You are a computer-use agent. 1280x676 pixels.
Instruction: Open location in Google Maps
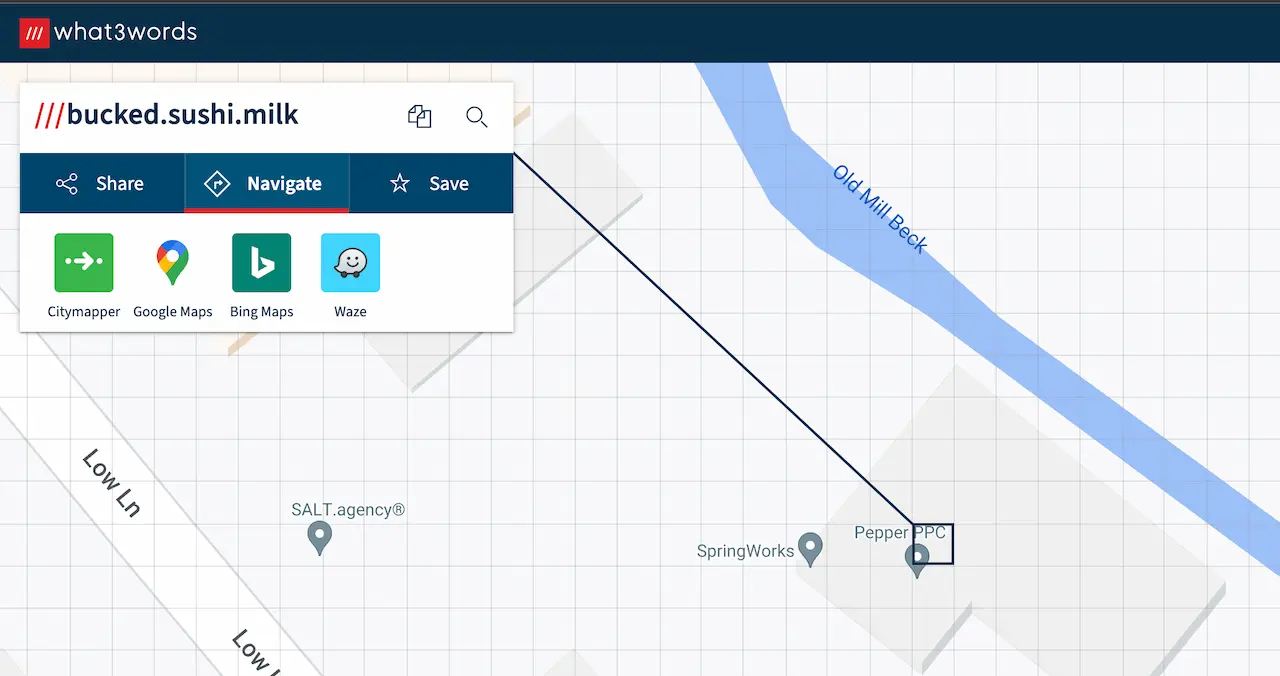[173, 263]
